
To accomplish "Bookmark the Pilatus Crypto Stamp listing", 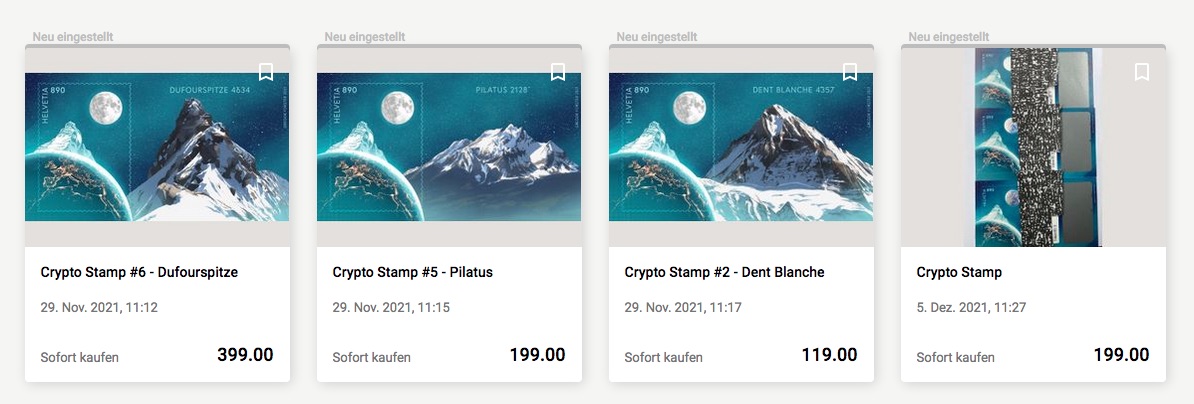I will pyautogui.click(x=558, y=72).
